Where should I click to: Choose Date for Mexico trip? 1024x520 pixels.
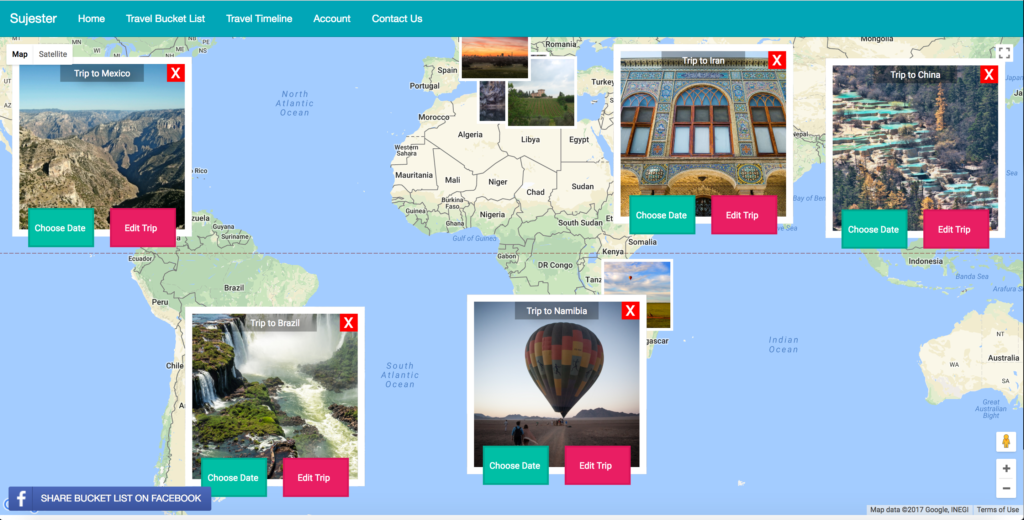click(x=61, y=228)
